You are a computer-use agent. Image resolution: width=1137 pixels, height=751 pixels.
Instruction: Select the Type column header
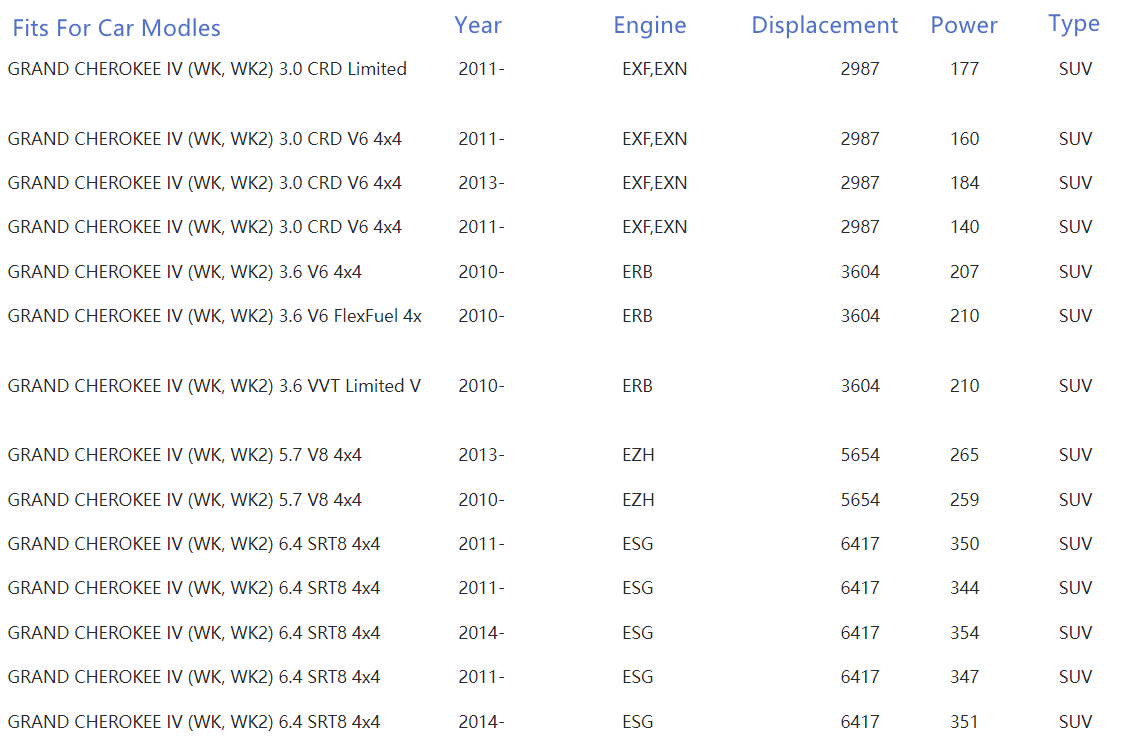pos(1074,24)
